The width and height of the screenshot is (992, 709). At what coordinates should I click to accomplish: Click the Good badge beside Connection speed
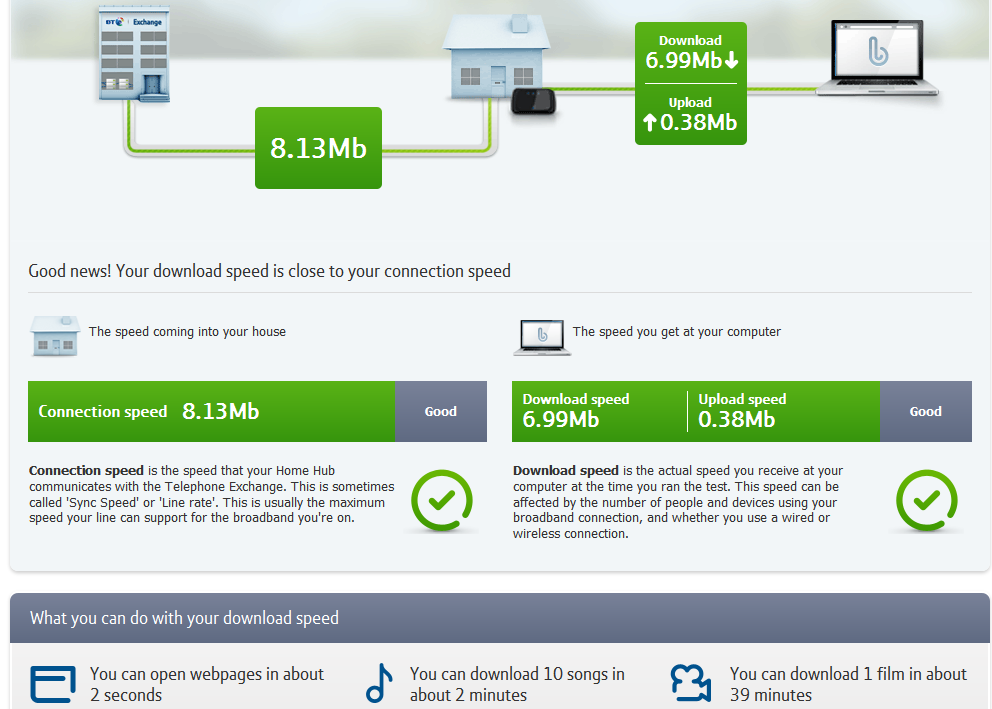click(441, 411)
